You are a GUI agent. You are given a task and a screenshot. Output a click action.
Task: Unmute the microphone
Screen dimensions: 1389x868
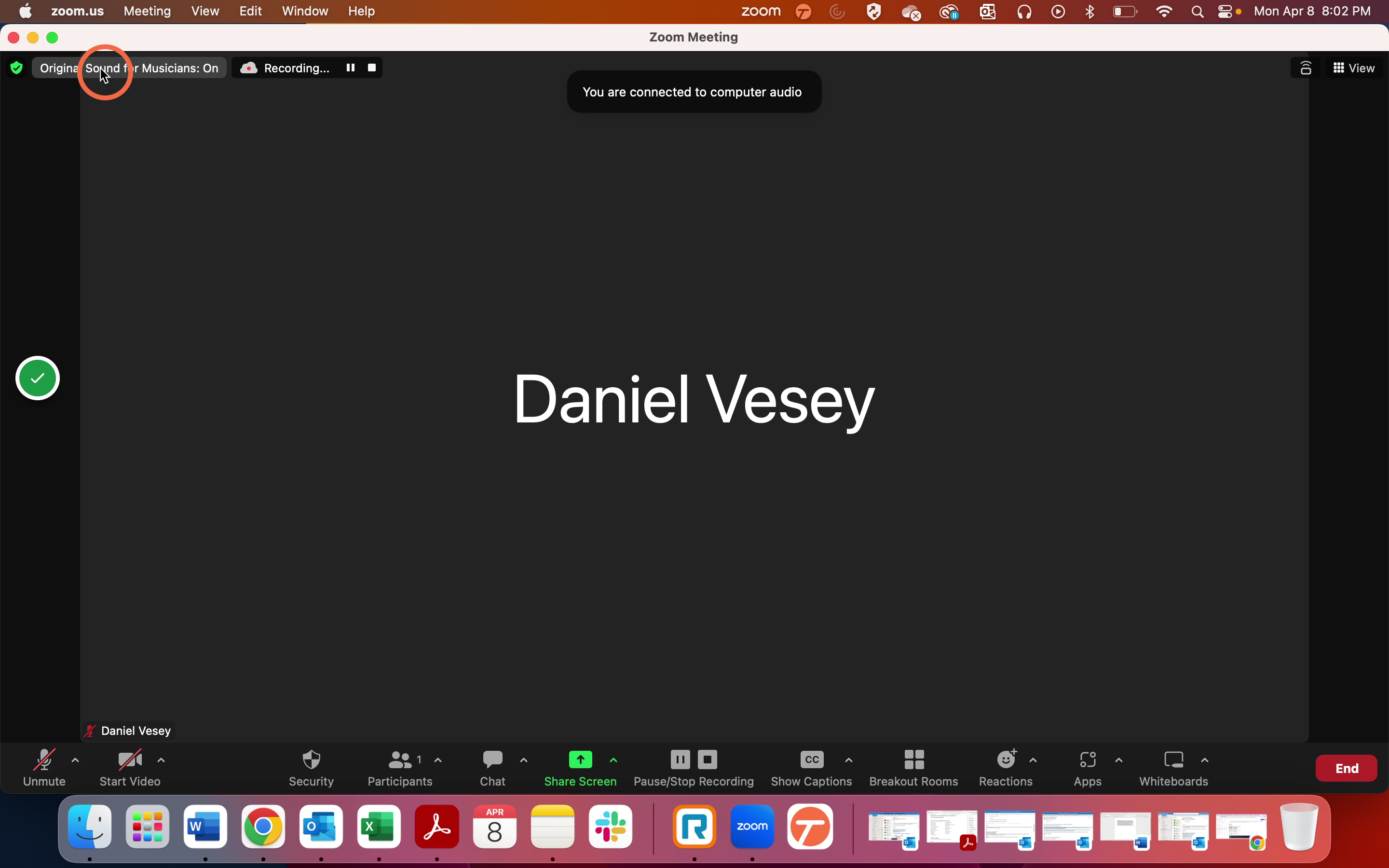[x=44, y=768]
